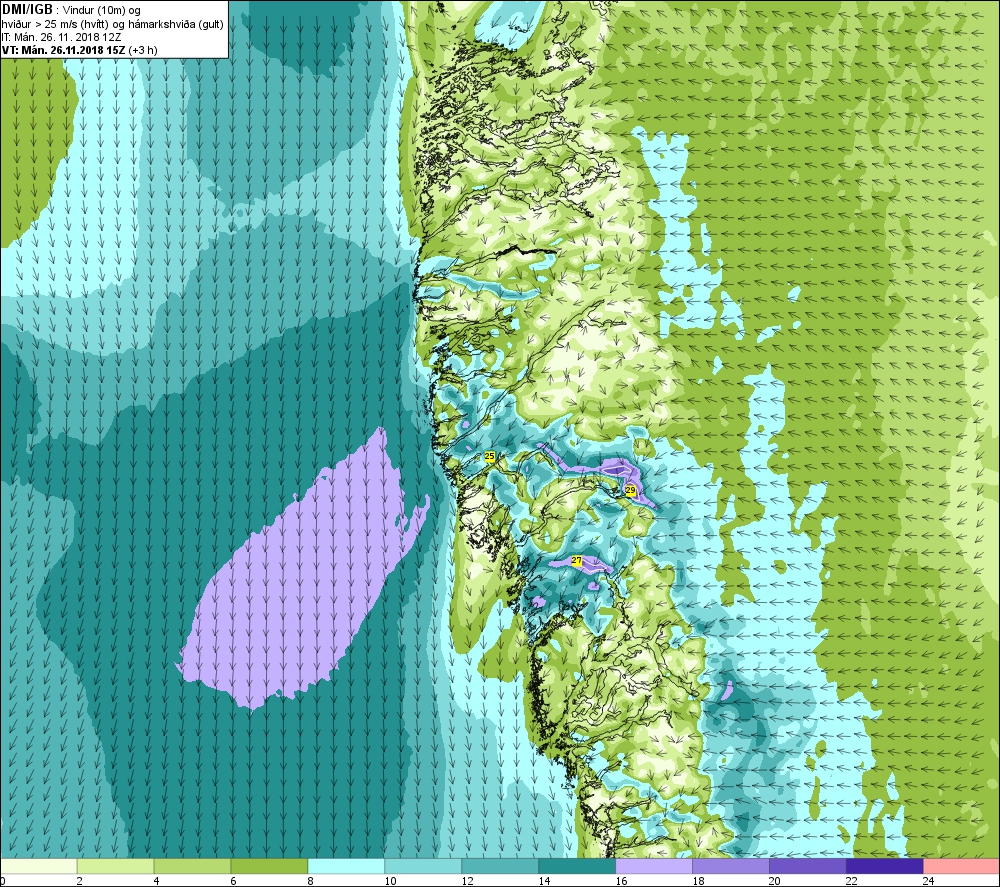Click scale number 4 under color bar
The image size is (1000, 887).
tap(157, 881)
